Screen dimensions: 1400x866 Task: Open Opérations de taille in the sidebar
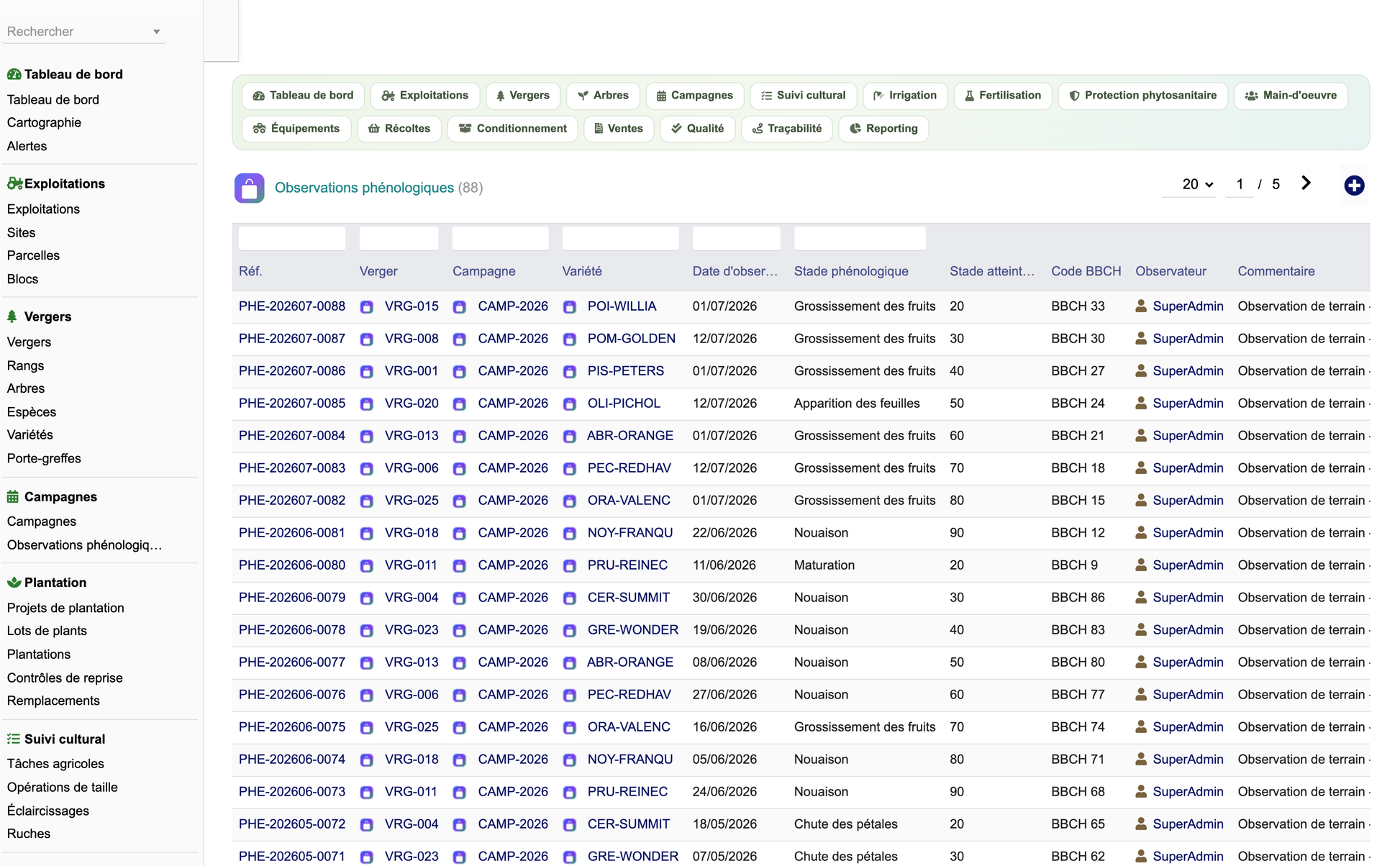point(63,788)
